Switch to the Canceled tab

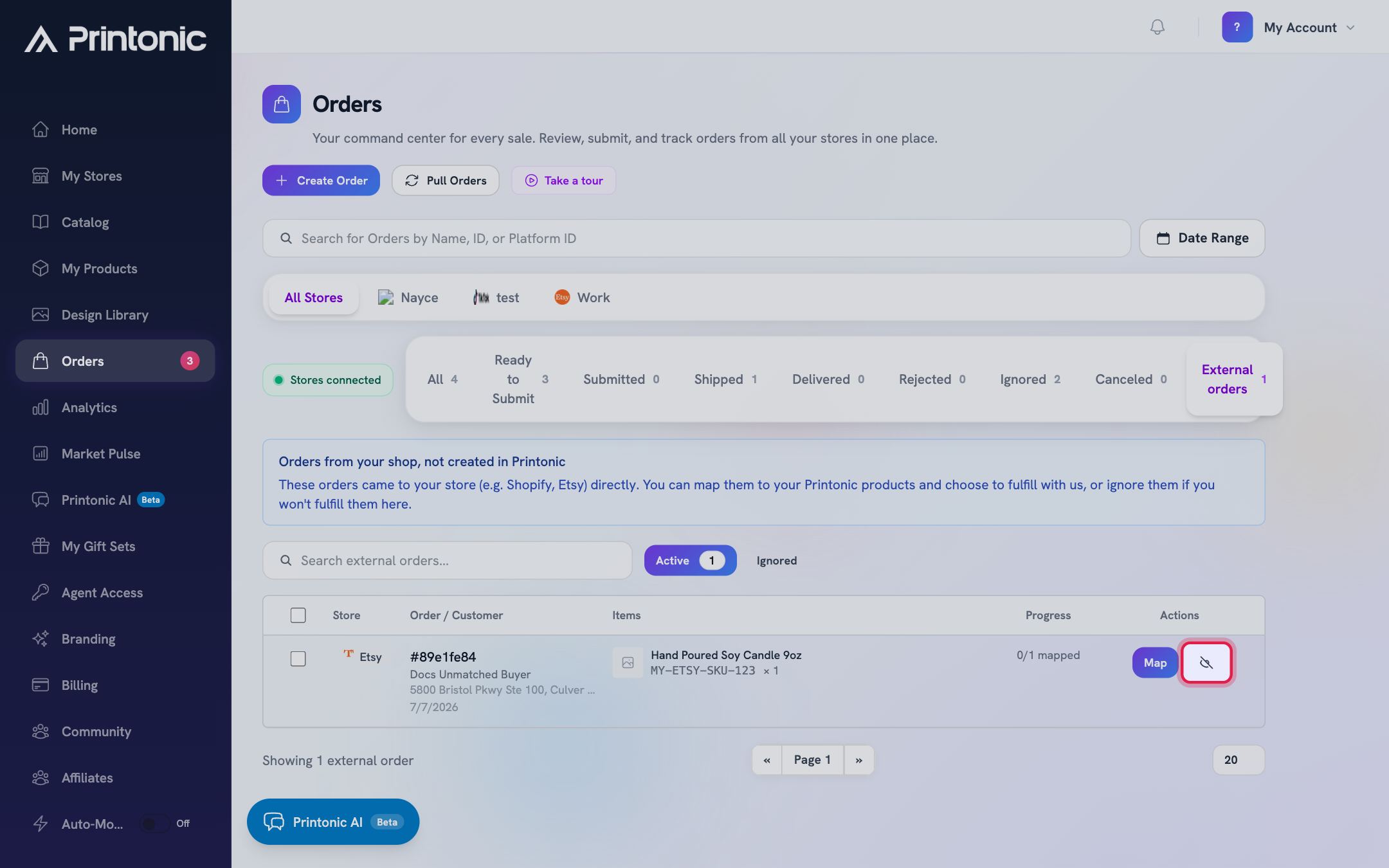click(1131, 379)
